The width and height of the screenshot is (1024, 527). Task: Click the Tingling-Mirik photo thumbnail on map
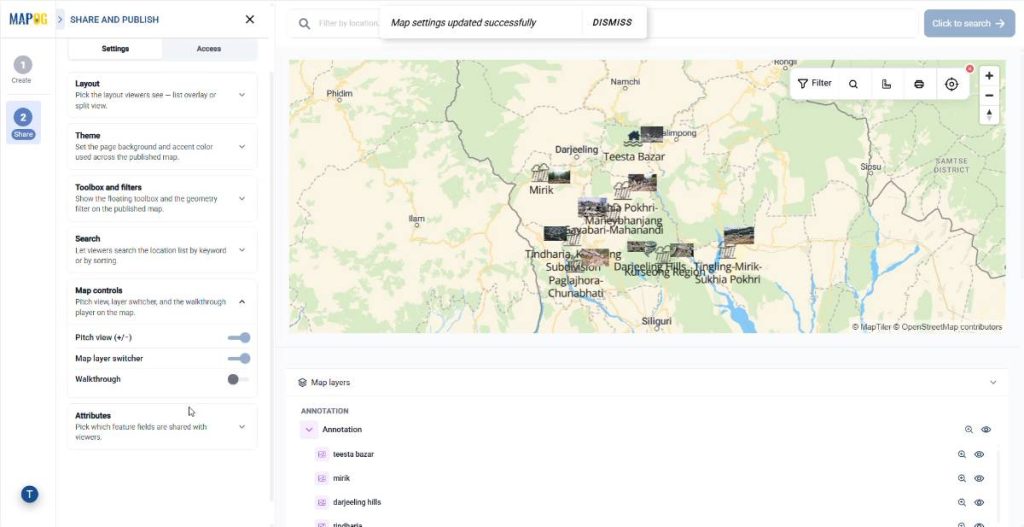pos(739,235)
